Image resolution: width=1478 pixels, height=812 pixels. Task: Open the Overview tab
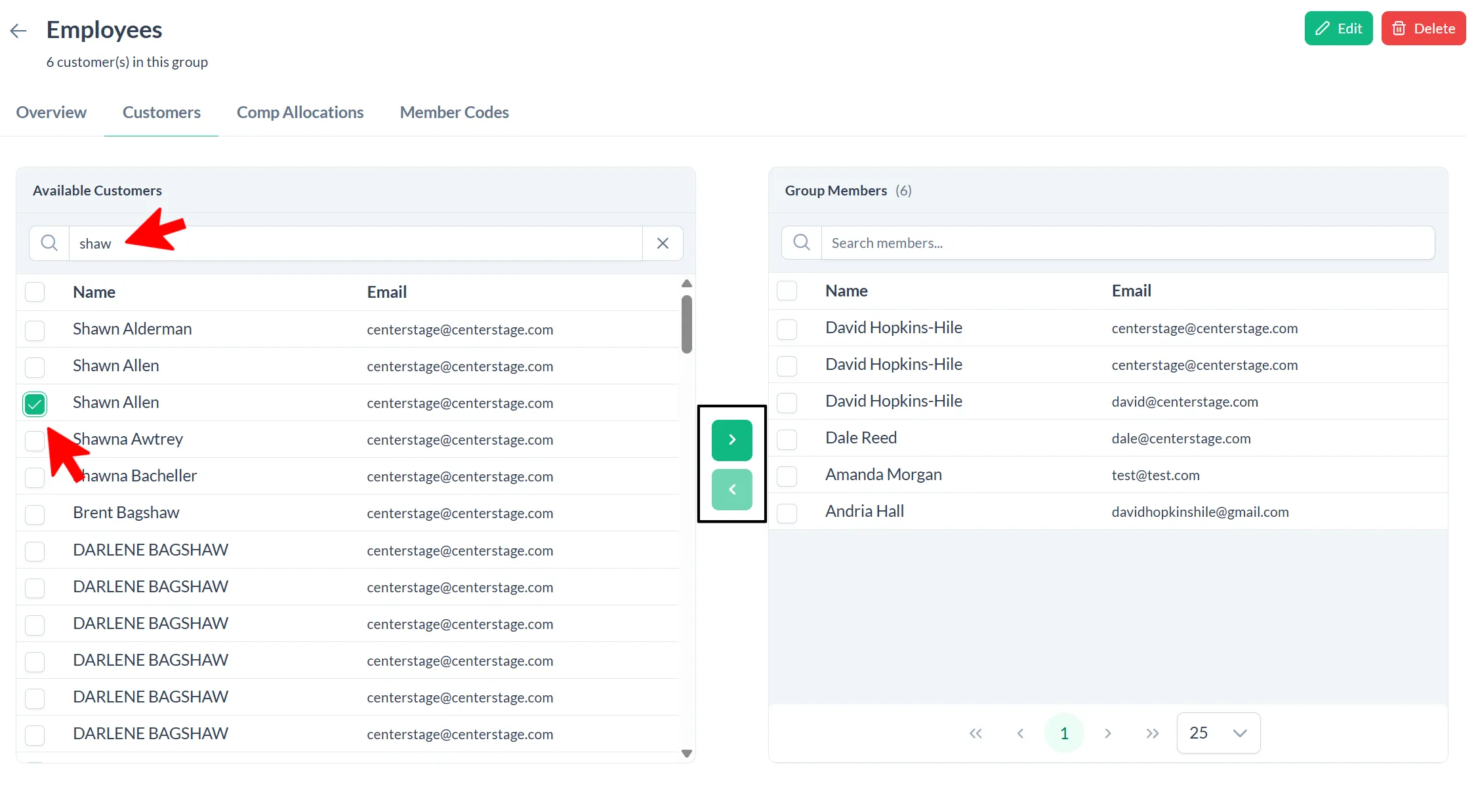point(51,112)
